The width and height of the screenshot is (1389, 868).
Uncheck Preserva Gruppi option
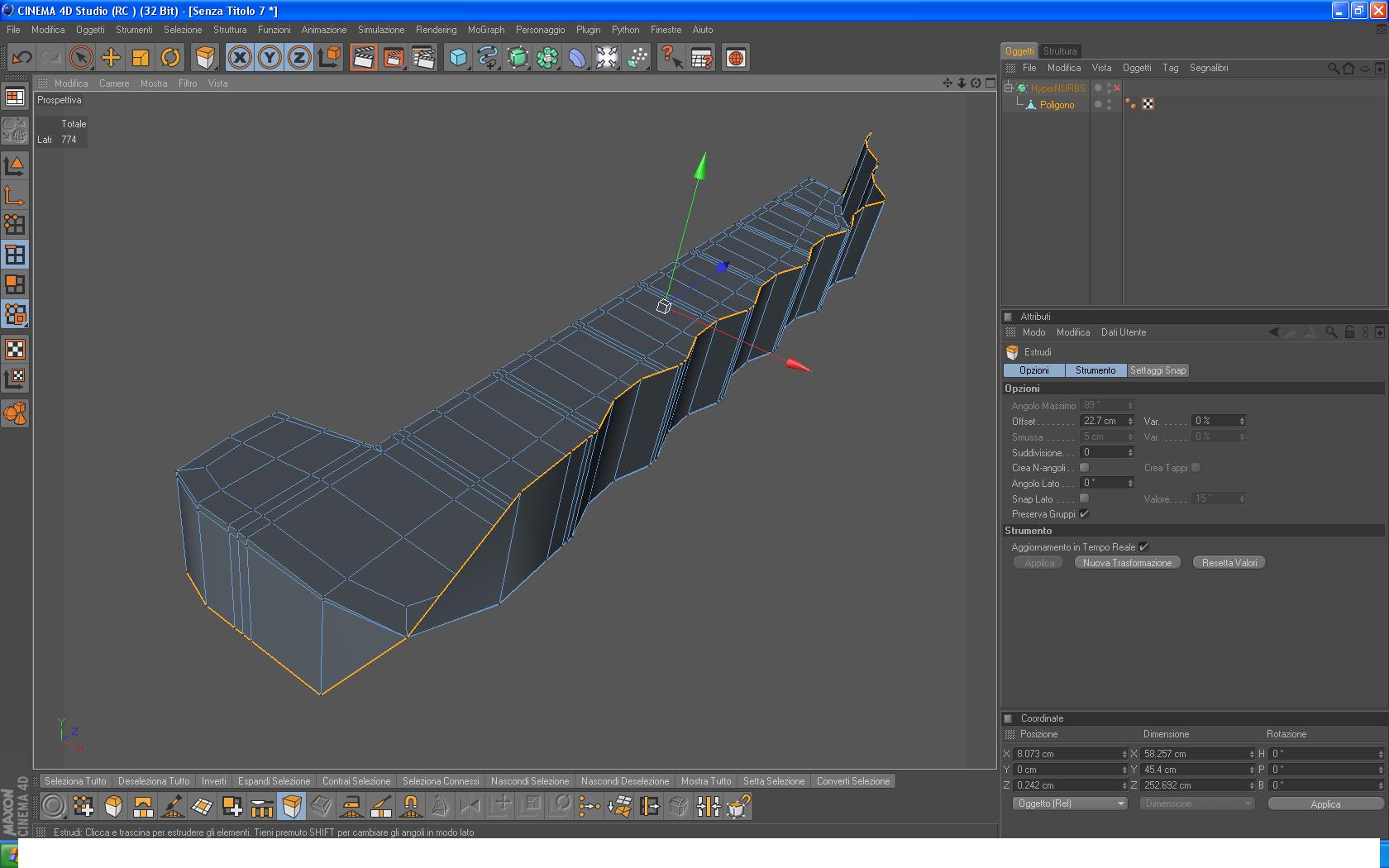(x=1084, y=514)
